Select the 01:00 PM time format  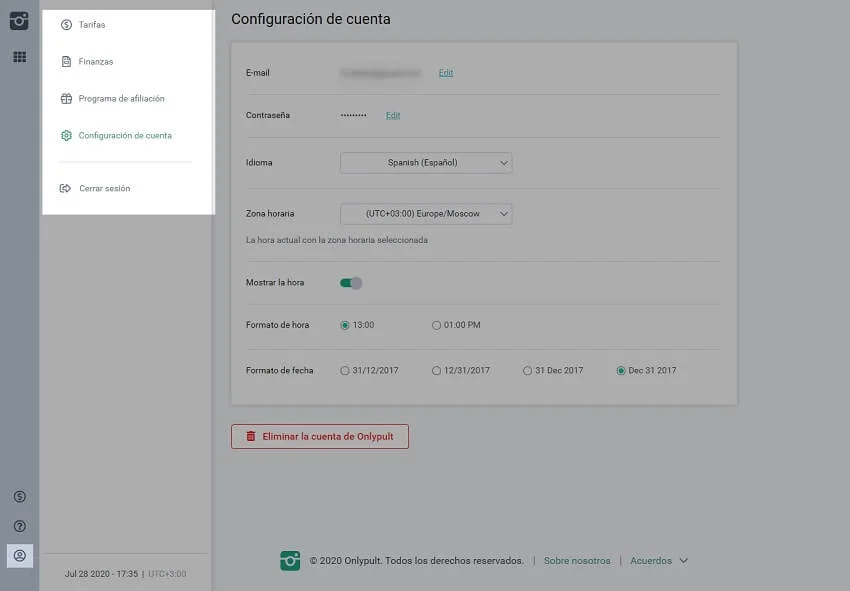point(436,325)
